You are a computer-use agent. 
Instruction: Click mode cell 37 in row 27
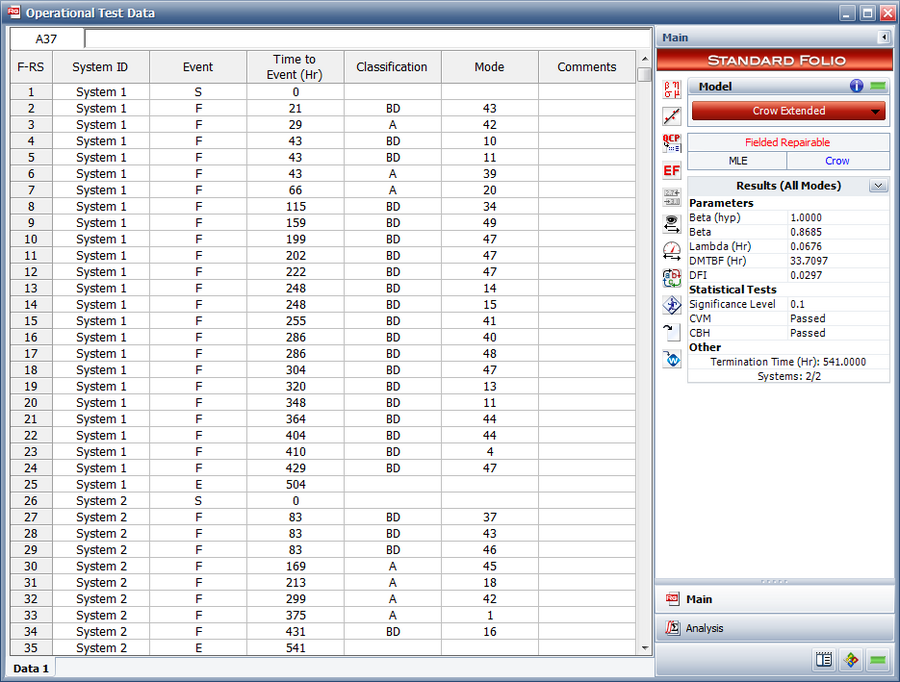490,517
